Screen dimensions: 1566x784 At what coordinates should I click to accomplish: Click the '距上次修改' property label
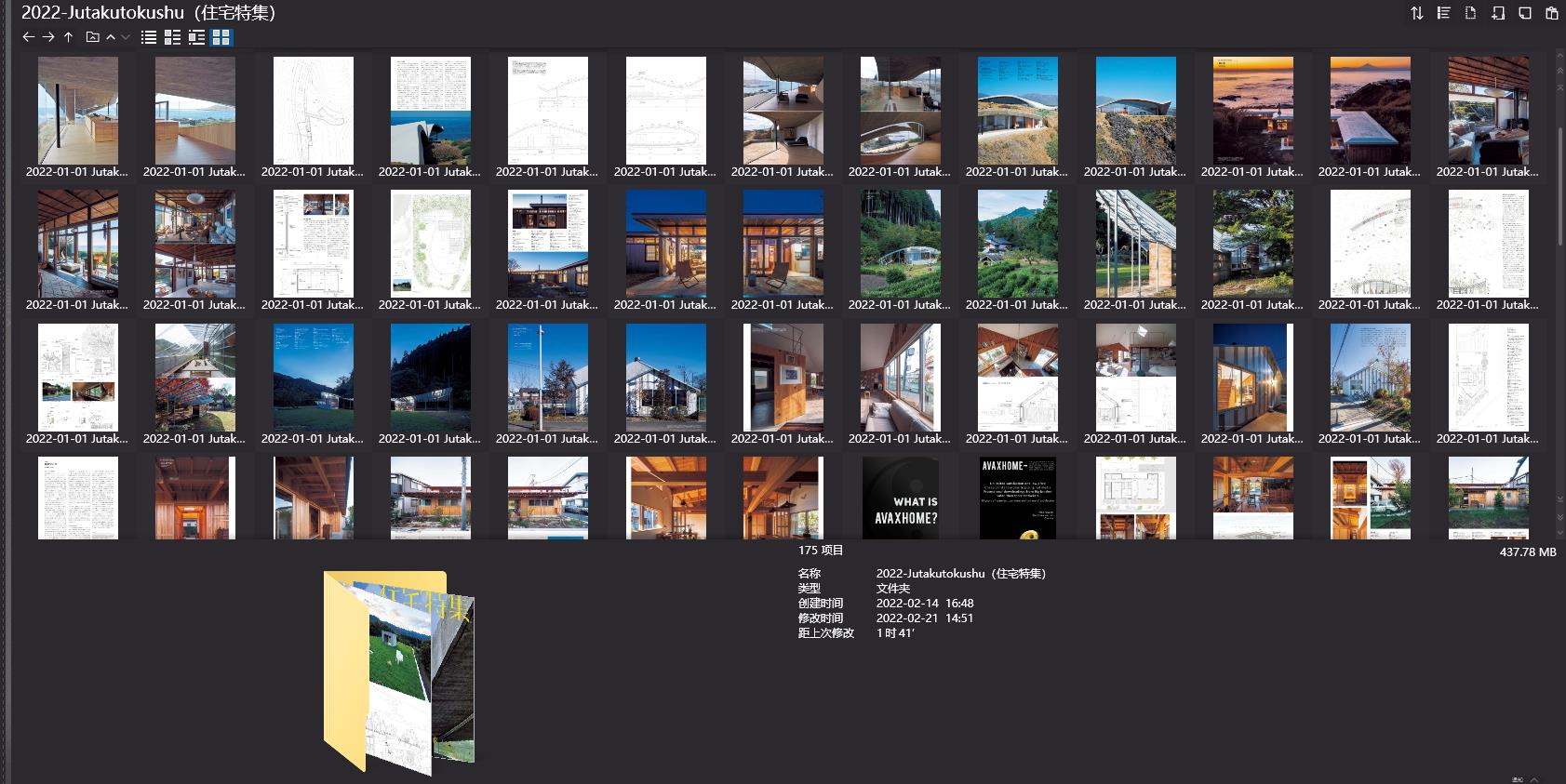pyautogui.click(x=826, y=633)
